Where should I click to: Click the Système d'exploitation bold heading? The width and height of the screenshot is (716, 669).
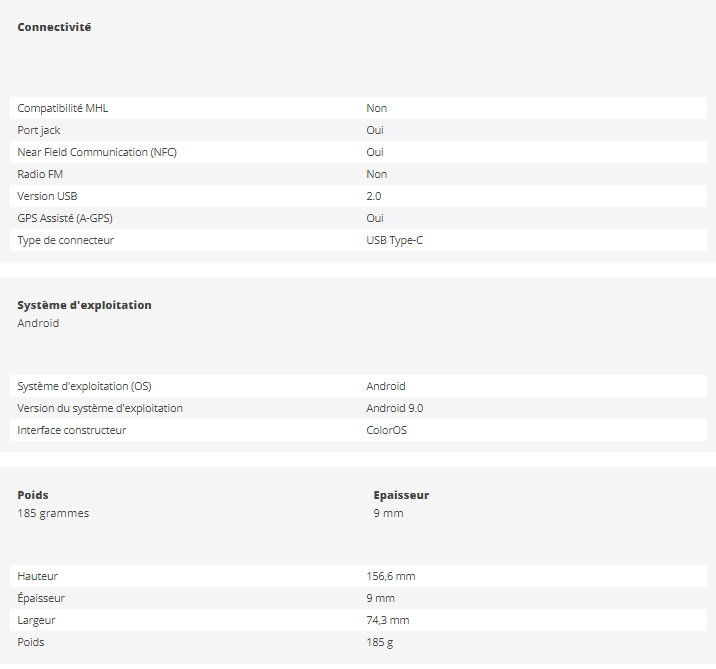point(84,305)
